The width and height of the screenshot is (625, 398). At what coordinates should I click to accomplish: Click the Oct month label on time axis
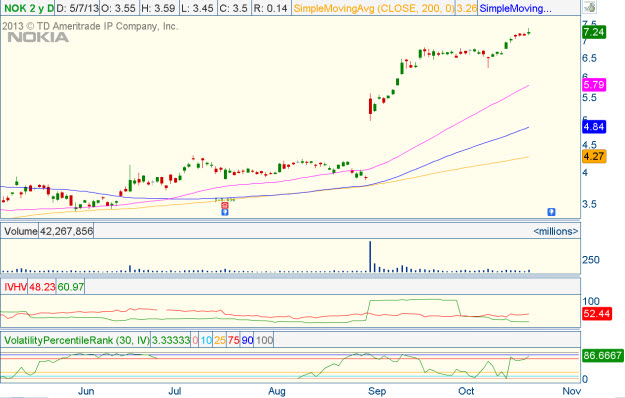tap(466, 391)
